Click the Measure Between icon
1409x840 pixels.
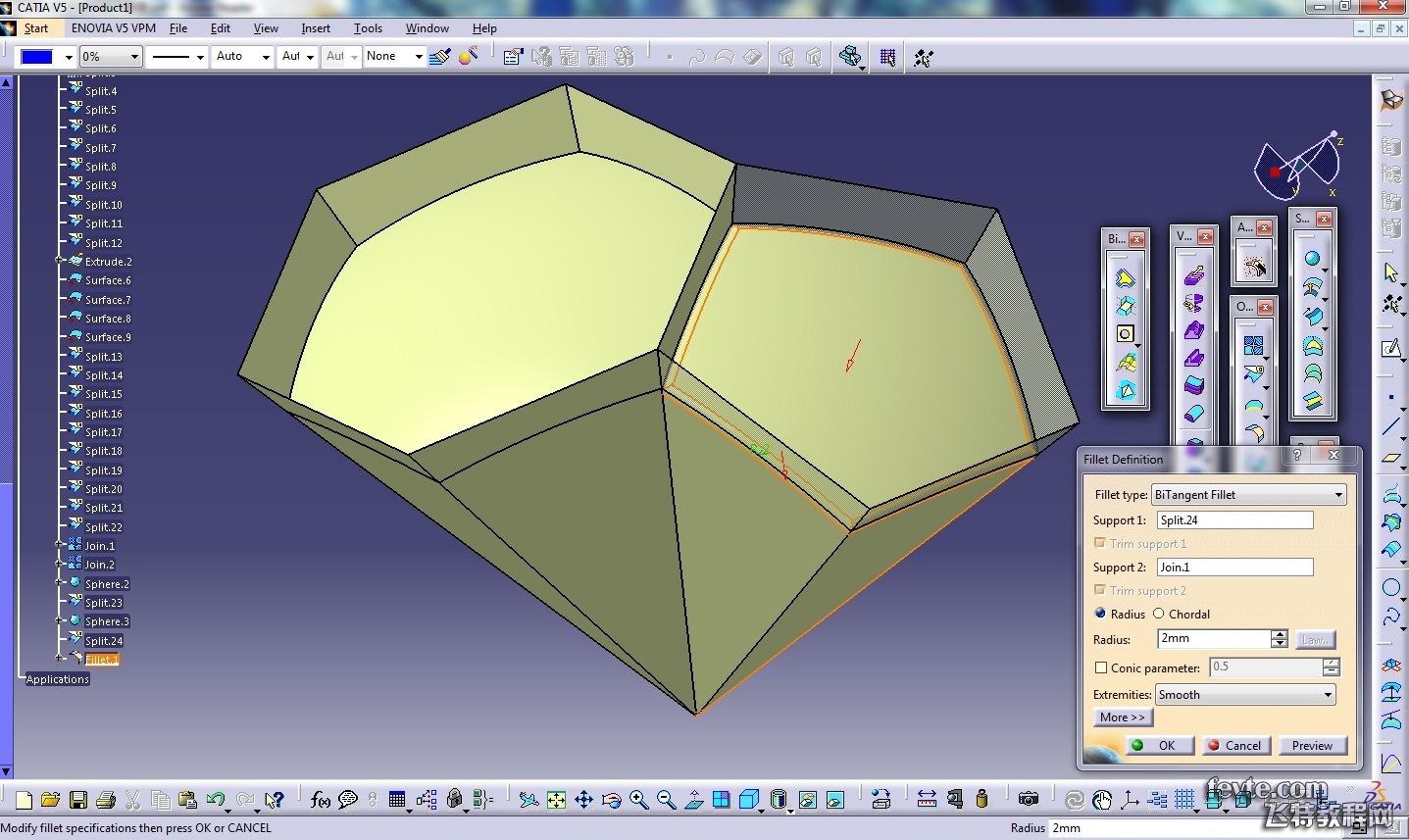[927, 800]
